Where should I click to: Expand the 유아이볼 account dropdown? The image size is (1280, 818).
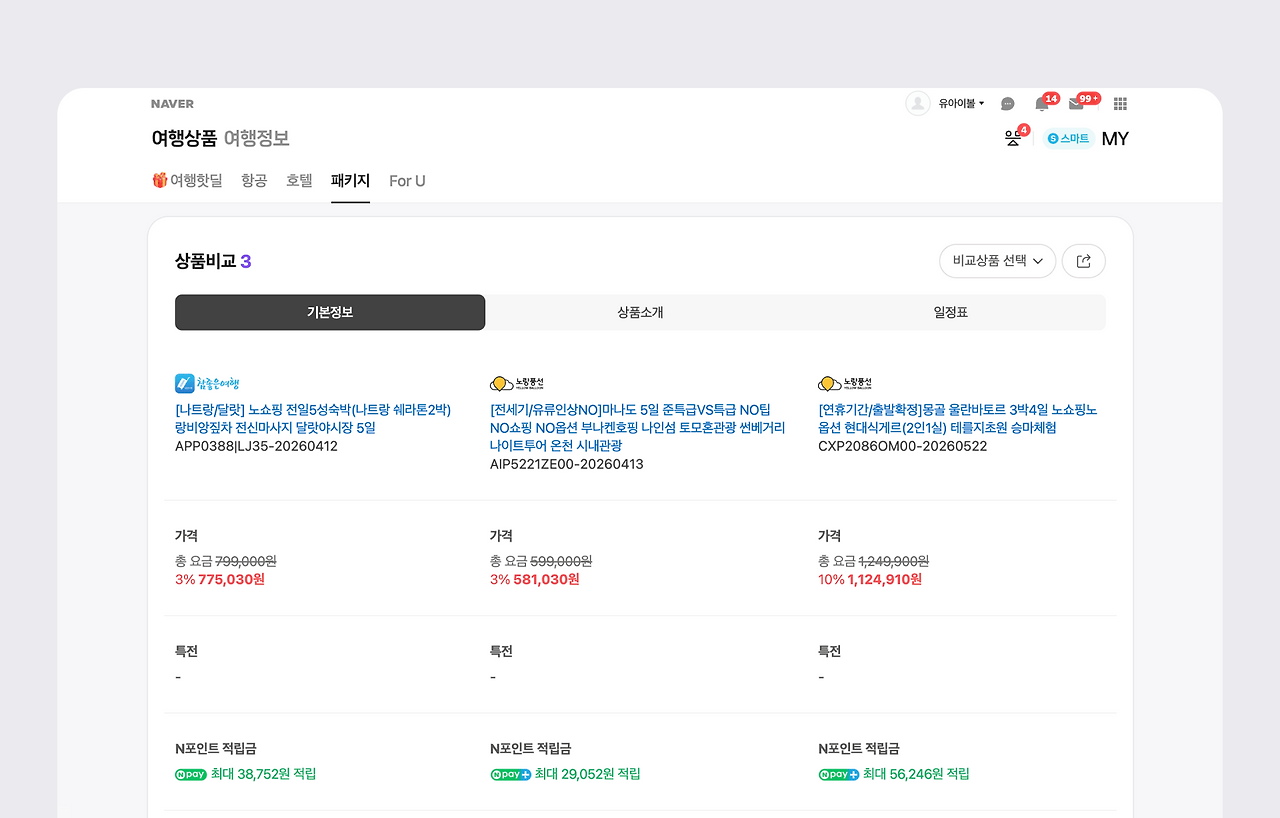(961, 104)
